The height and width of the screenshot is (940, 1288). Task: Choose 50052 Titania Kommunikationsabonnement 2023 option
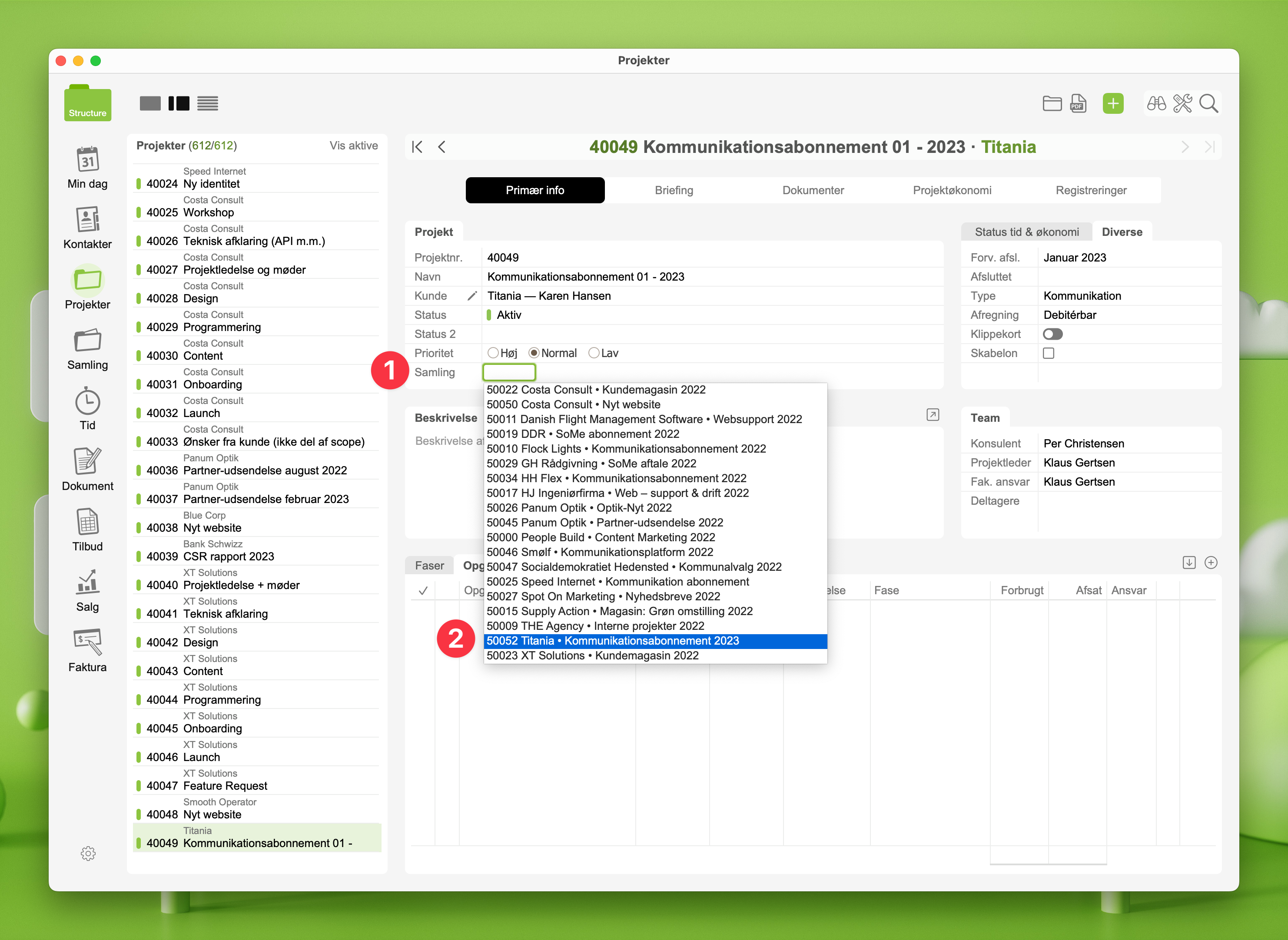click(x=612, y=641)
